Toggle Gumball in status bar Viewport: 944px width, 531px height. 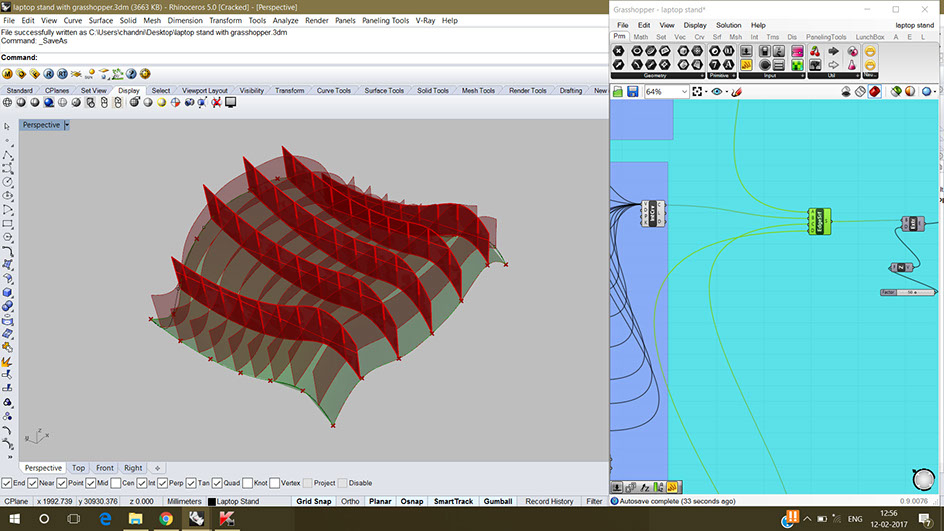pos(498,501)
